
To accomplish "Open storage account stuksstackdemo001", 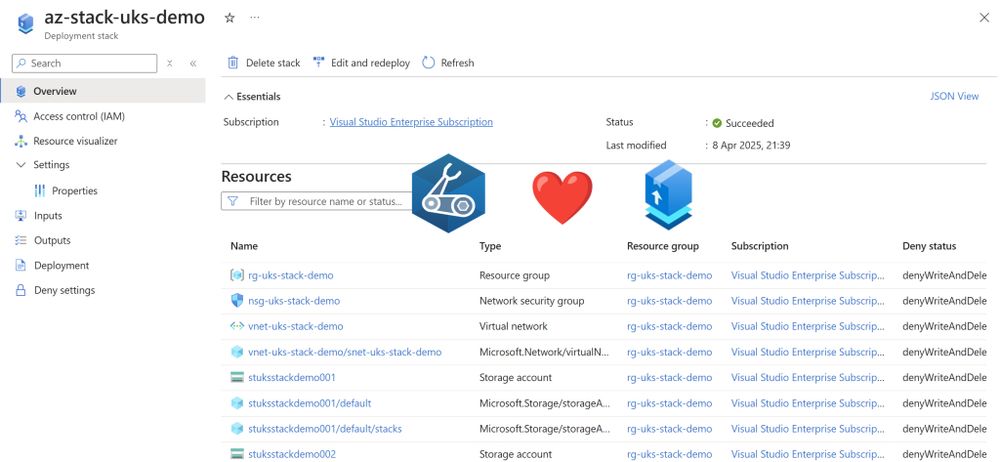I will pyautogui.click(x=291, y=378).
